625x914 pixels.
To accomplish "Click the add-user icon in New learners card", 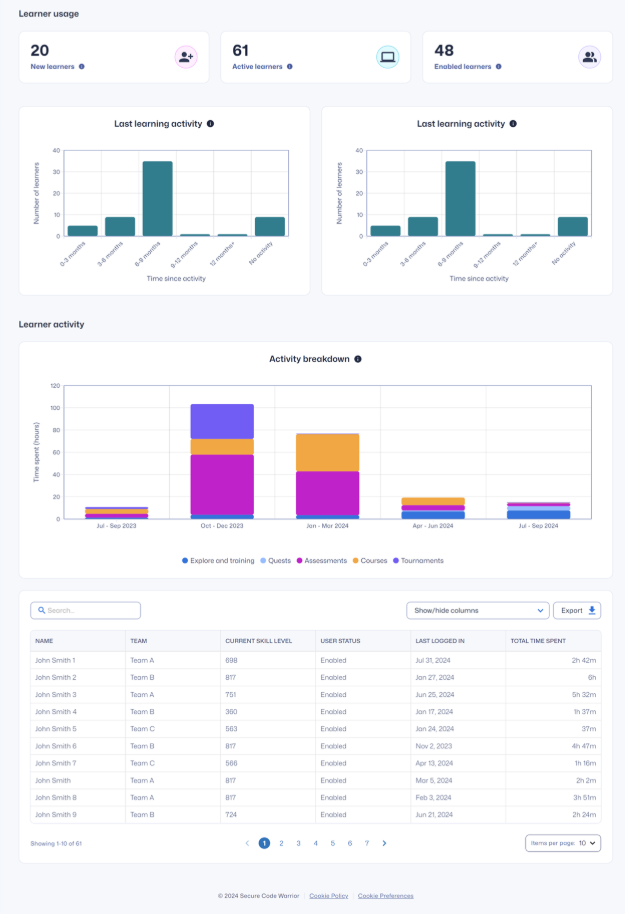I will pos(186,57).
